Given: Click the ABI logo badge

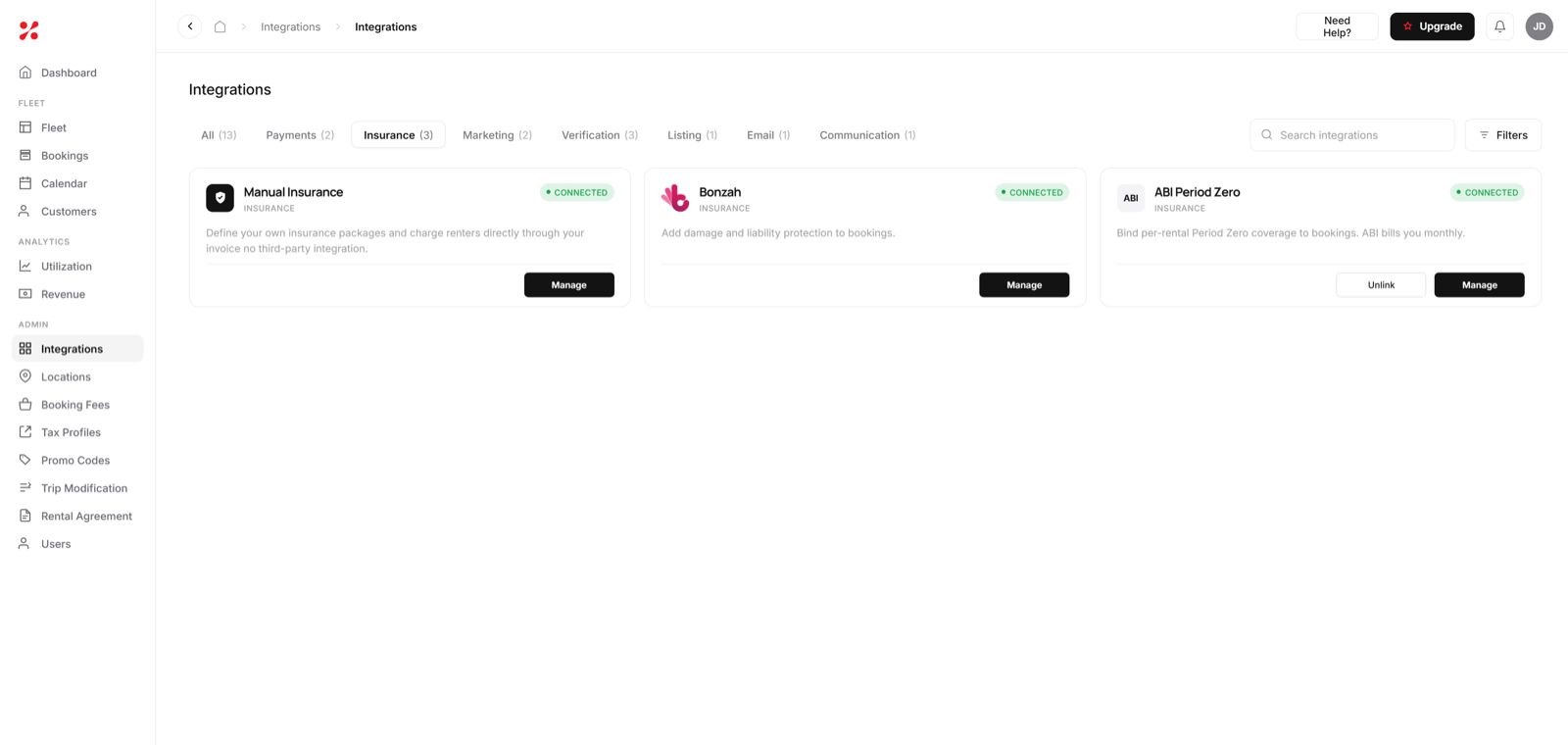Looking at the screenshot, I should coord(1131,198).
